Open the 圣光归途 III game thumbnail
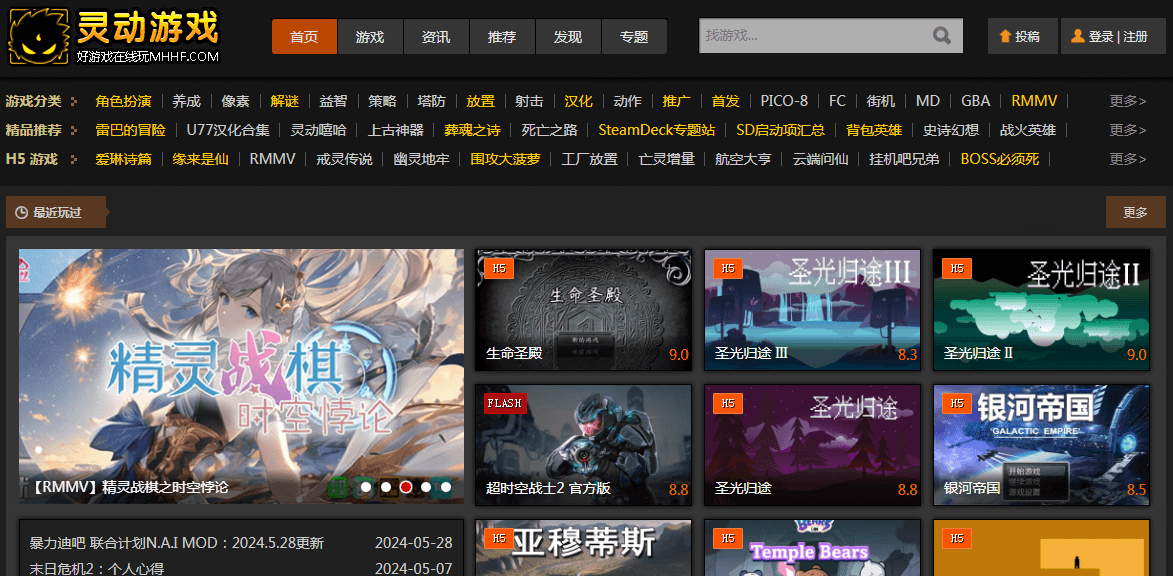Screen dimensions: 1173x576 812,310
